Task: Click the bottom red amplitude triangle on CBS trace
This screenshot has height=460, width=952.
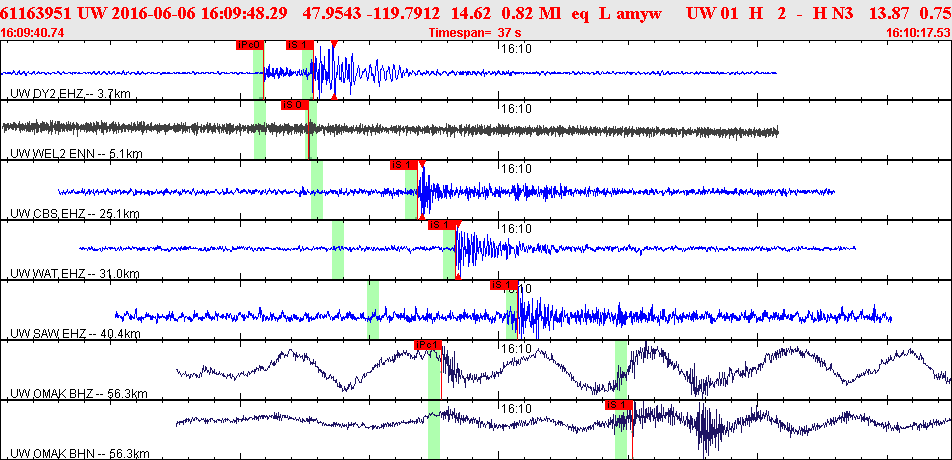Action: click(422, 217)
